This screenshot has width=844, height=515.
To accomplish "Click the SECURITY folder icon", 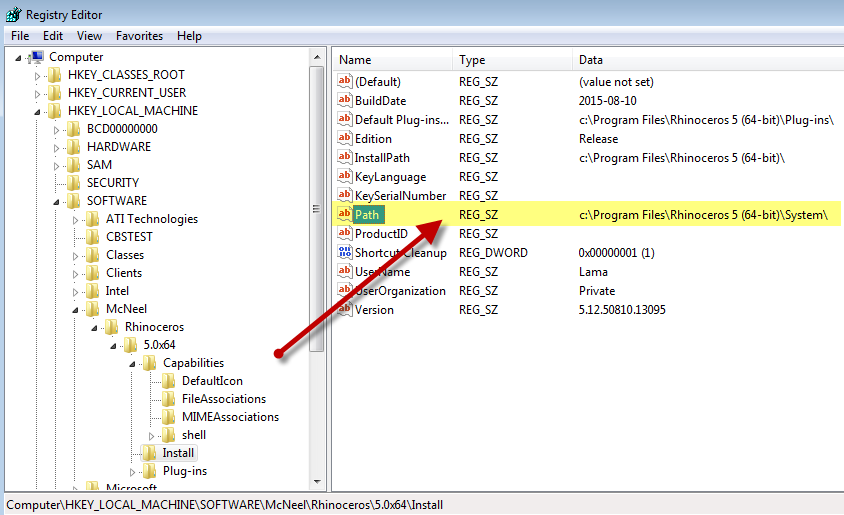I will point(74,183).
